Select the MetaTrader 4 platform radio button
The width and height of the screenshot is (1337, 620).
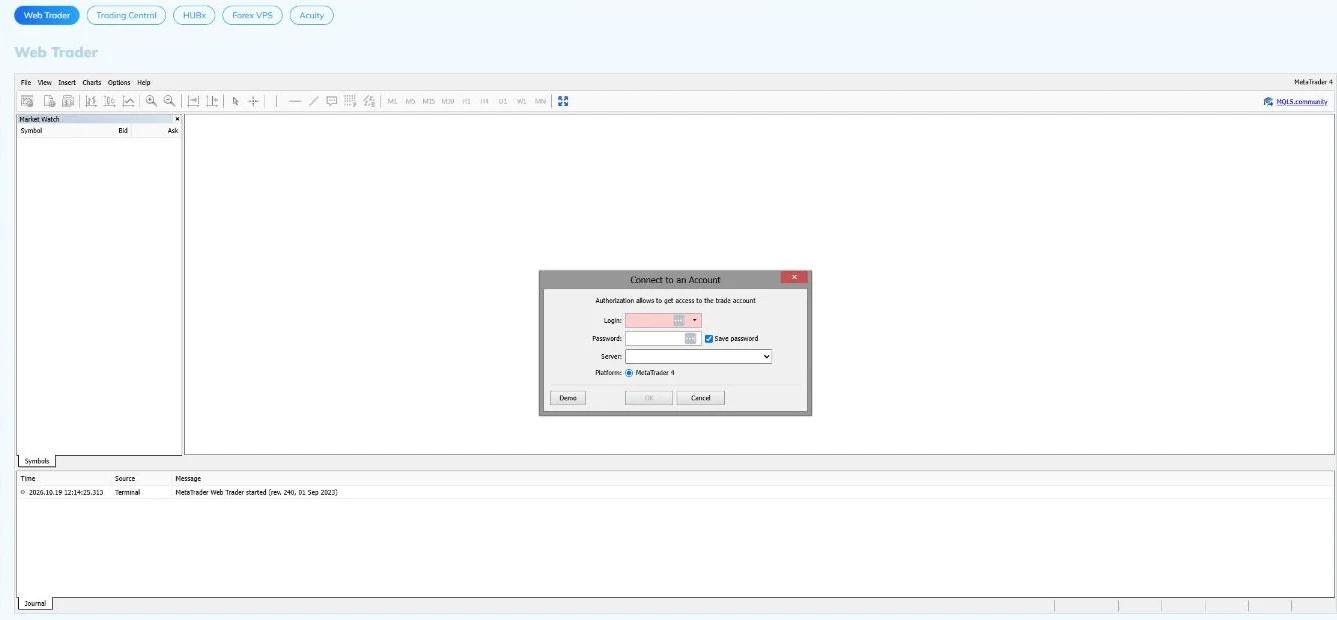(x=629, y=373)
